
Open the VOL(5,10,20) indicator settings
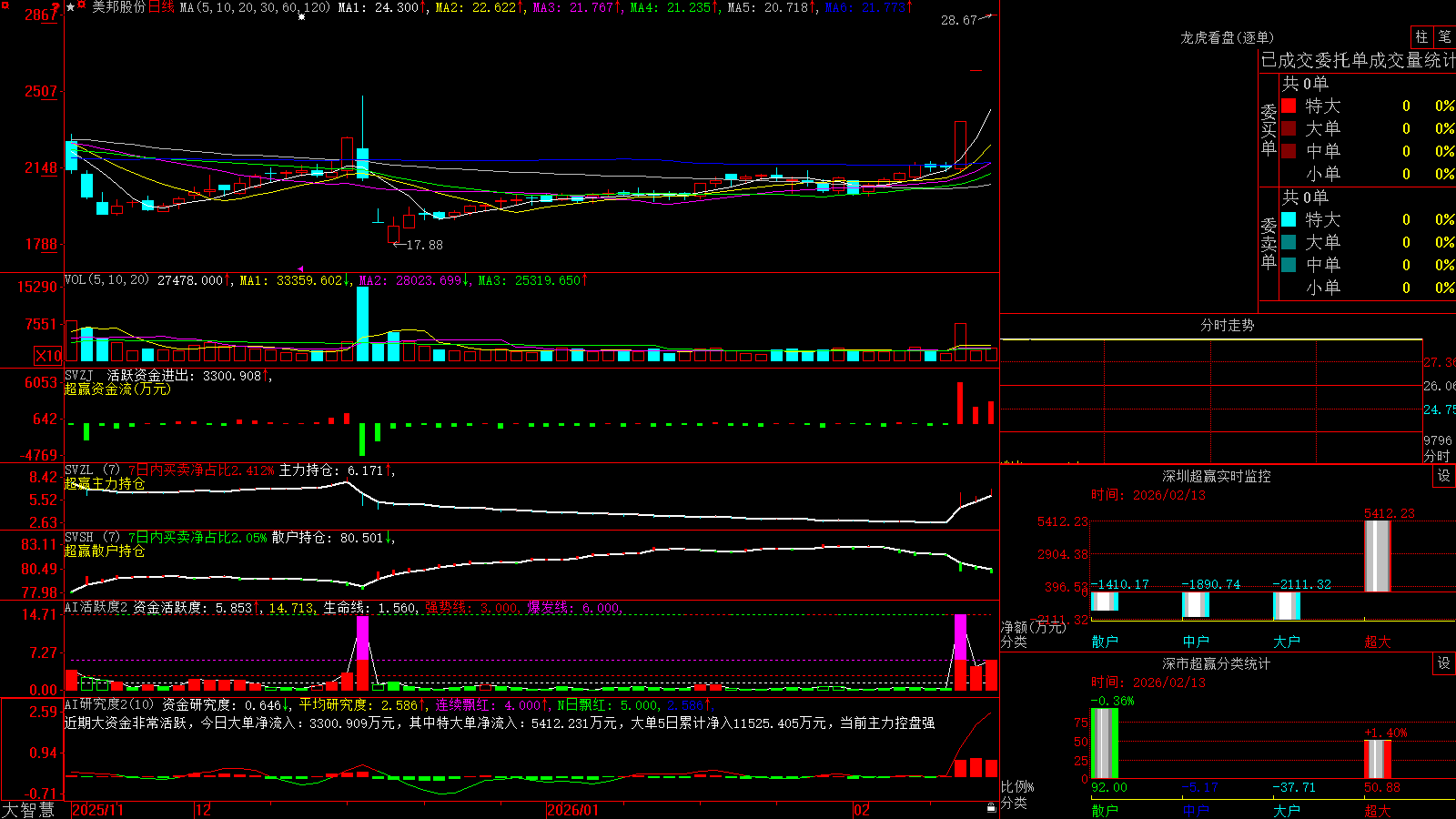click(106, 280)
